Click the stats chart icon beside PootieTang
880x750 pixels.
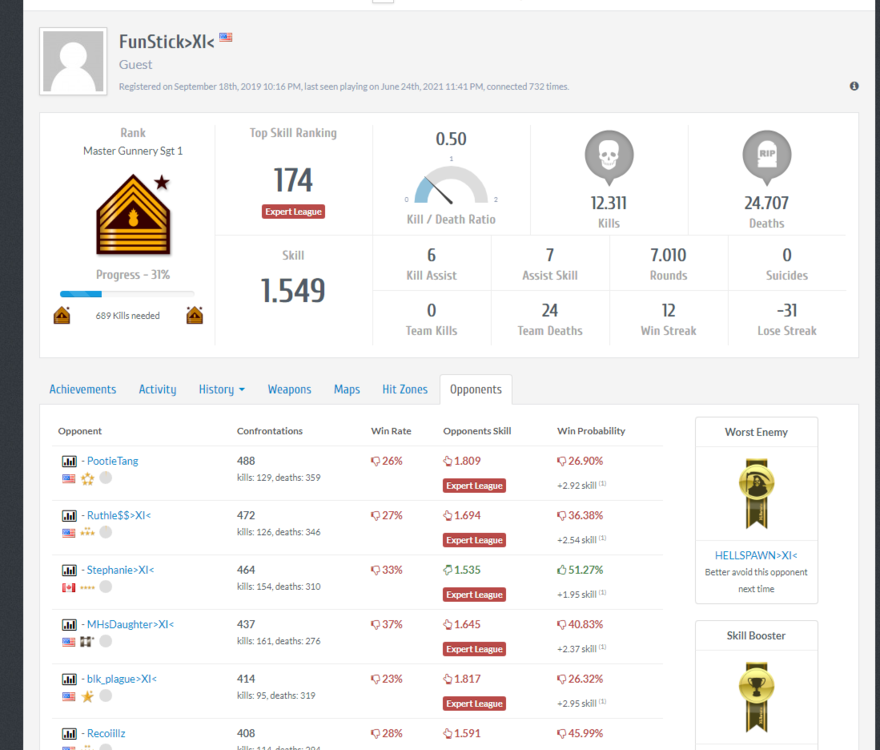tap(69, 462)
